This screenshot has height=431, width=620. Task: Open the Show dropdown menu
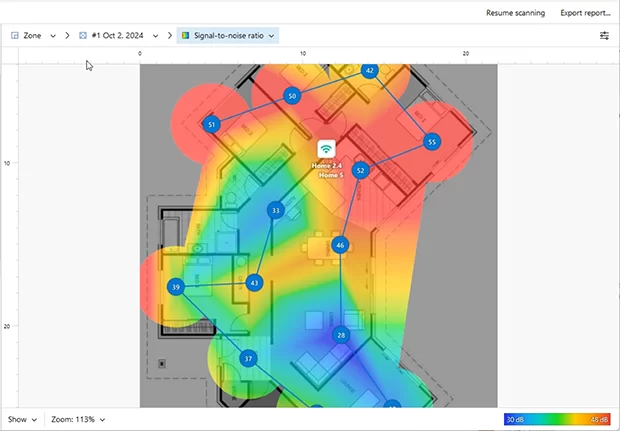[x=22, y=419]
